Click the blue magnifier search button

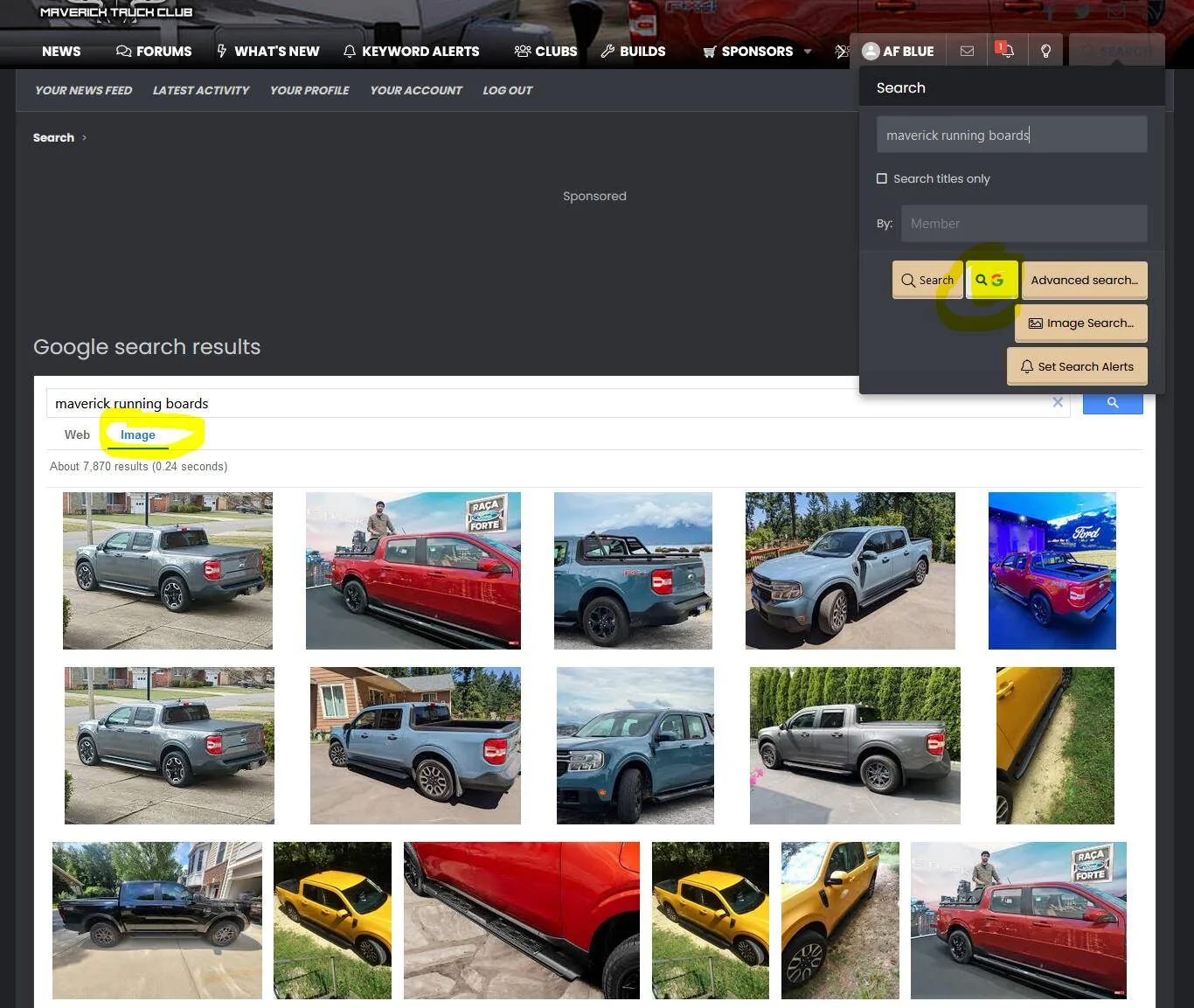[1113, 402]
